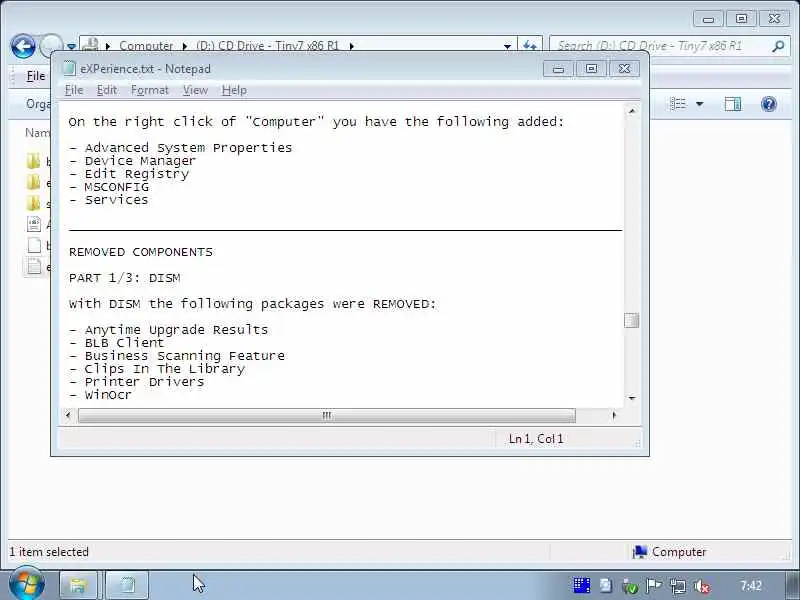Click the "- Anytime Upgrade Results" line

coord(168,330)
